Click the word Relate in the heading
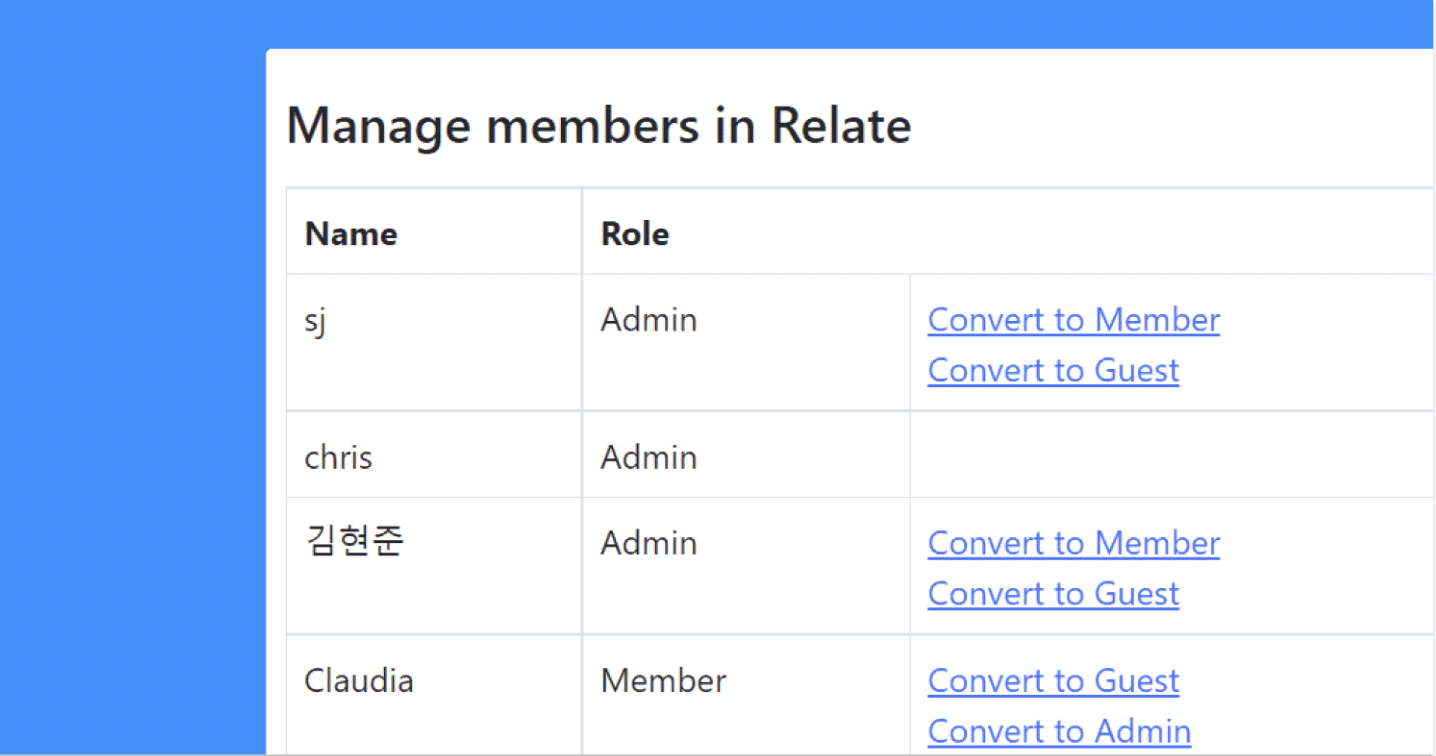The image size is (1436, 756). tap(841, 126)
